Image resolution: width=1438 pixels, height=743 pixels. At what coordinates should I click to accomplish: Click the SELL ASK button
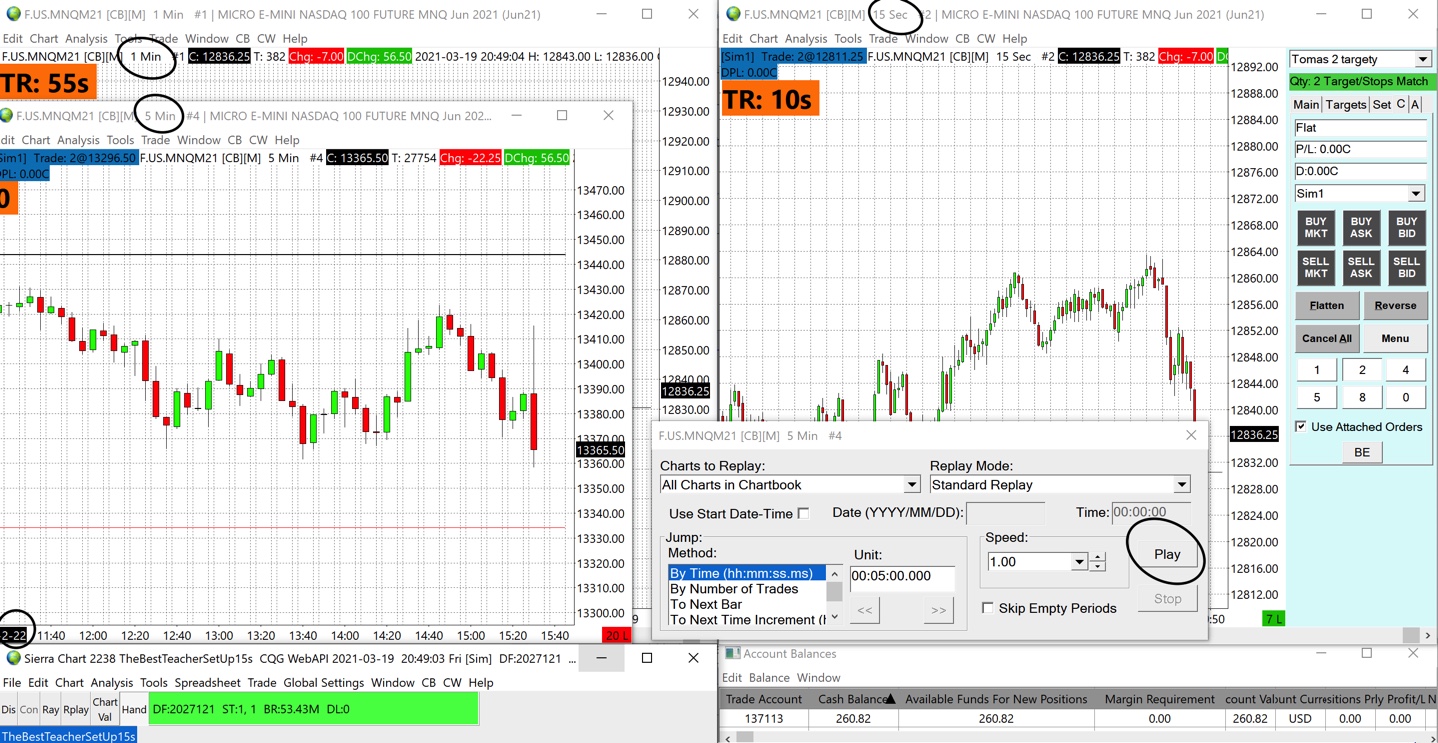click(x=1361, y=268)
